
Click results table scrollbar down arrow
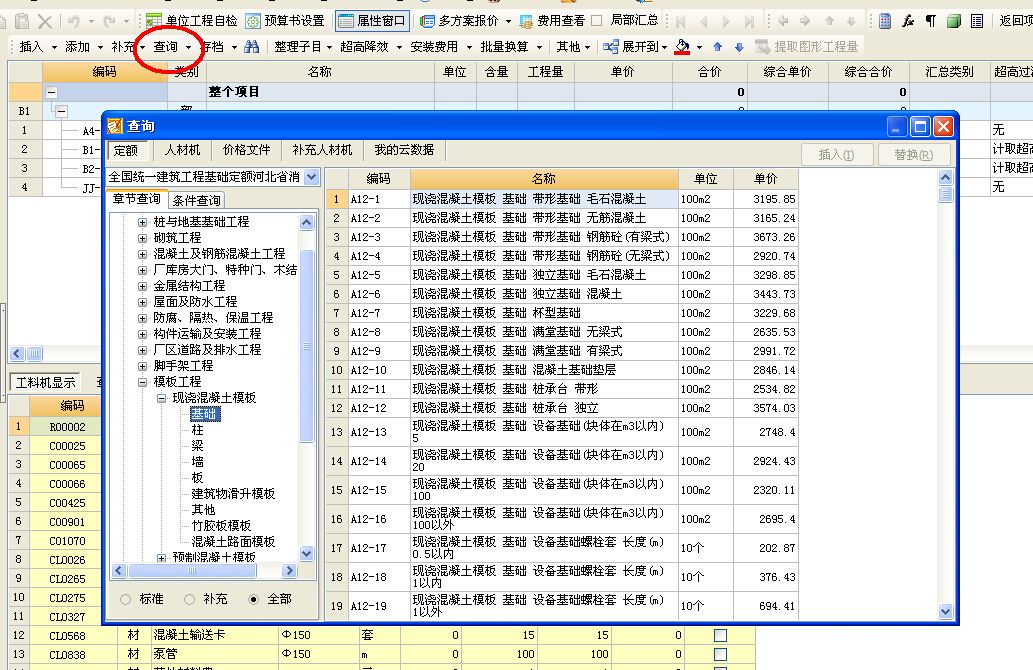click(x=945, y=611)
